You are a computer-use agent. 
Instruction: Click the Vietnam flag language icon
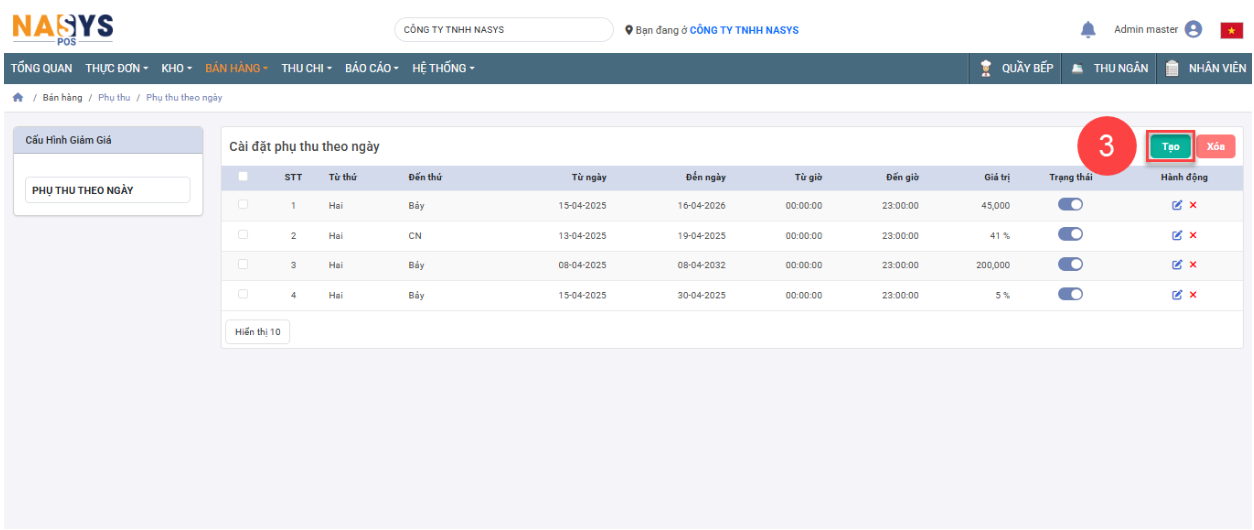click(x=1231, y=30)
